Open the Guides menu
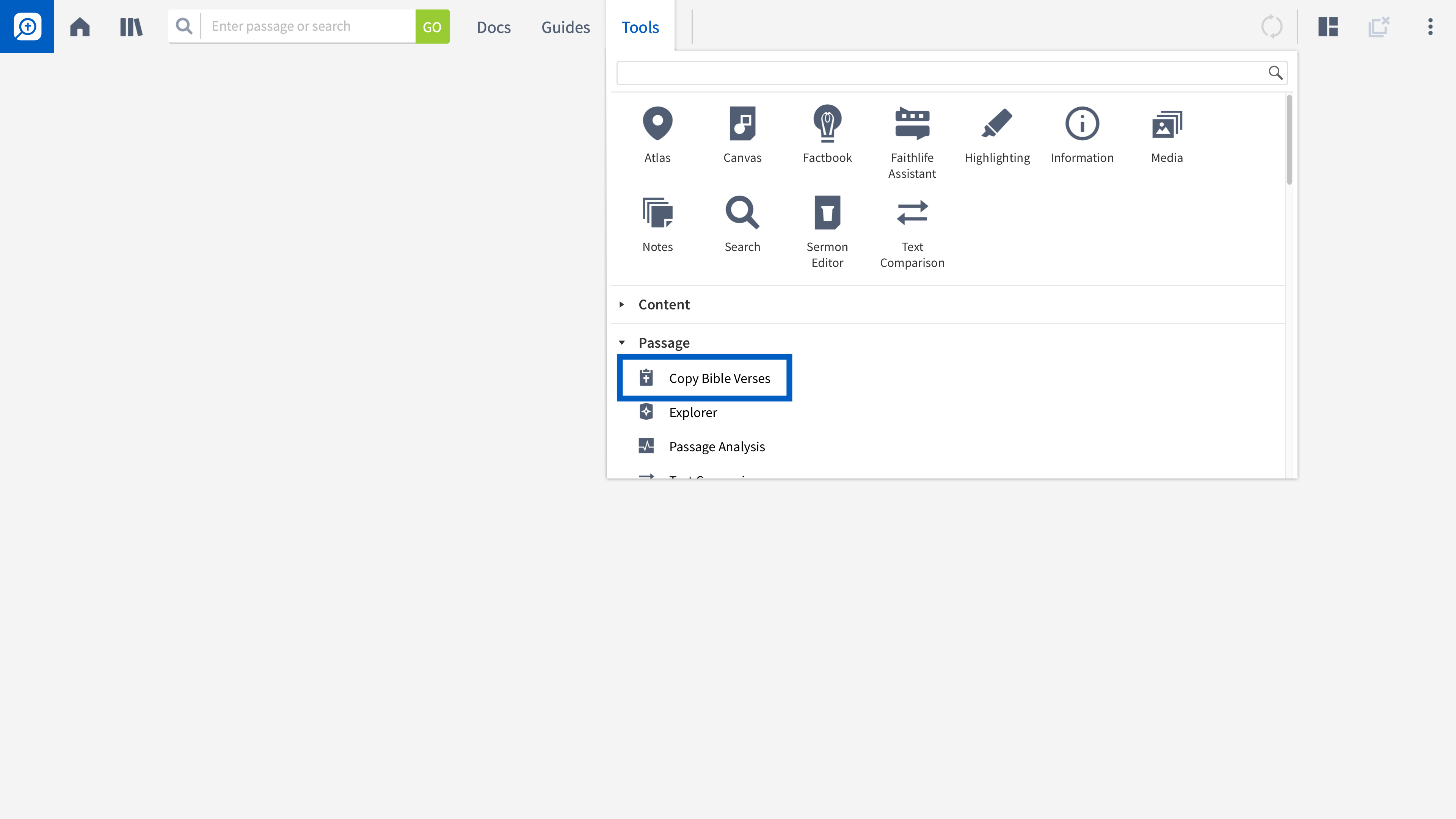 tap(565, 27)
